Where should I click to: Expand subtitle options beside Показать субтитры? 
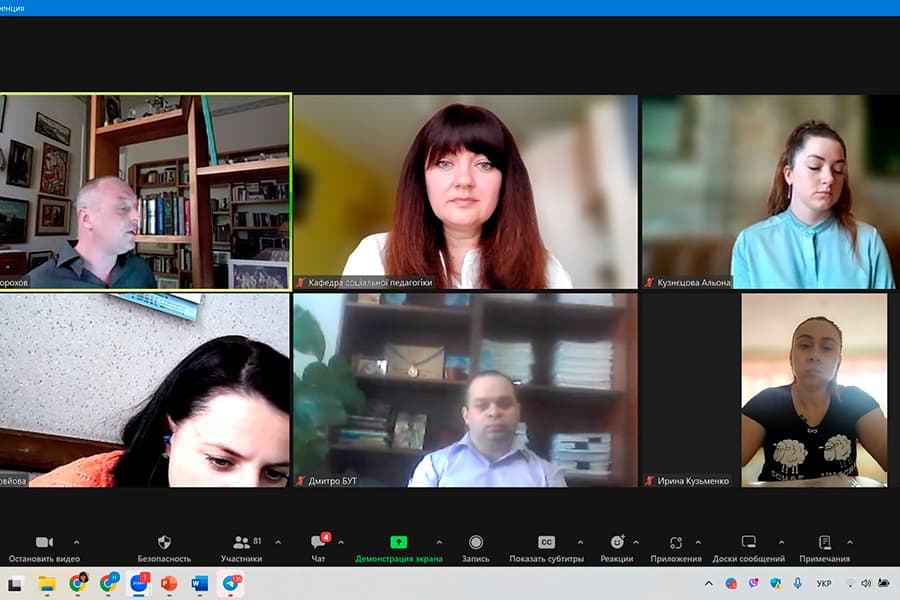click(580, 541)
